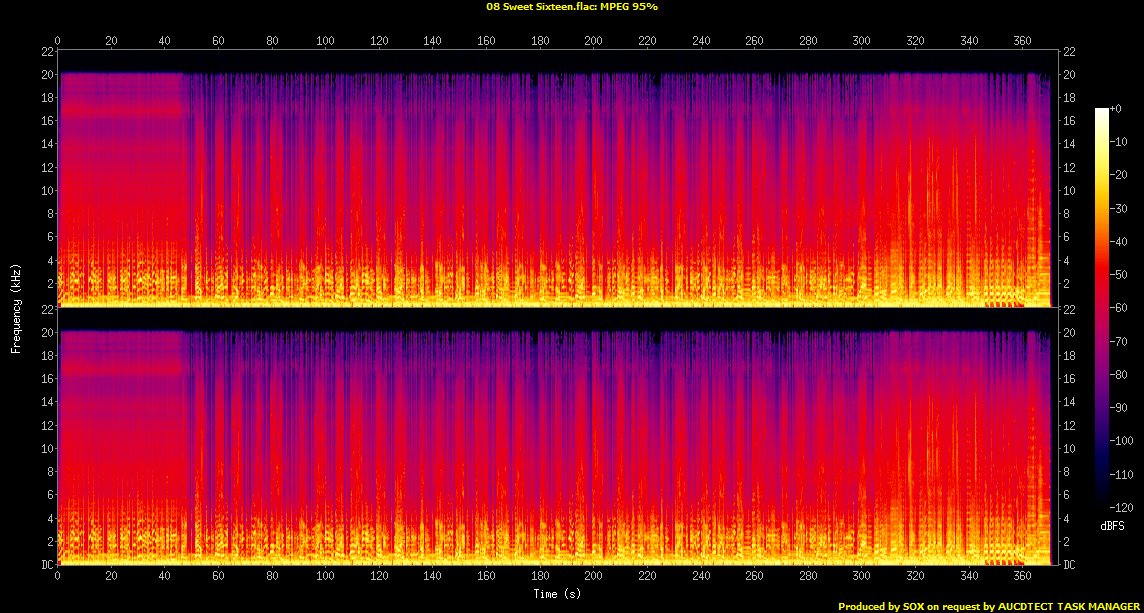Click the "dBFS" label below the color bar

[1113, 524]
